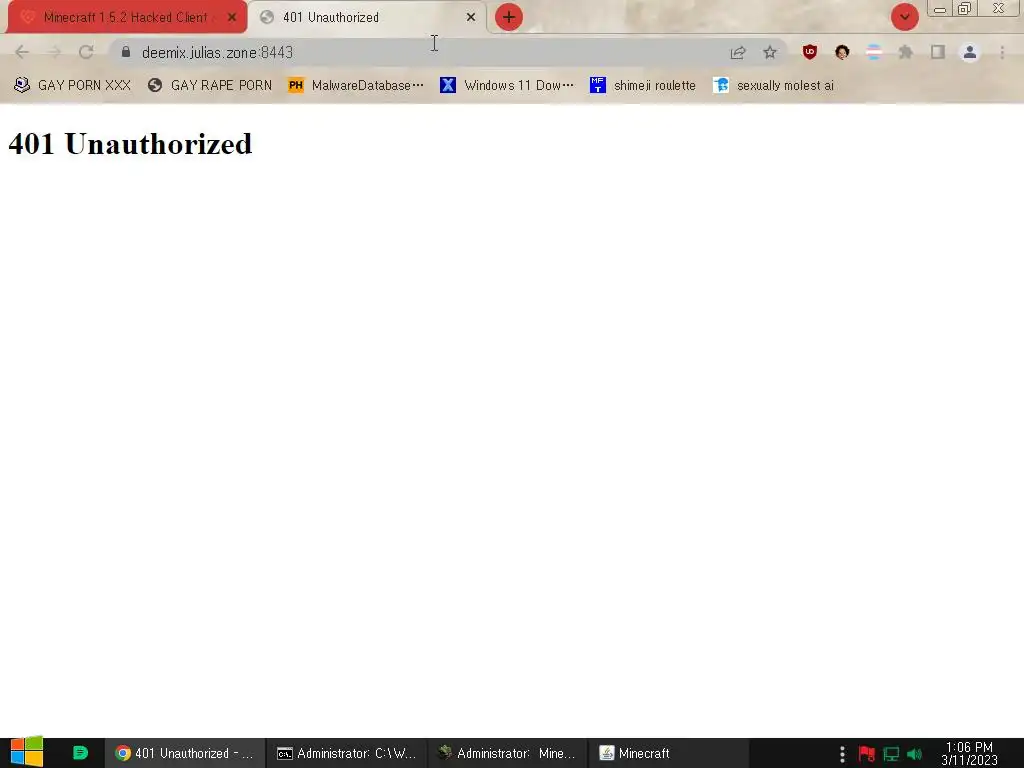Screen dimensions: 1024x768
Task: View site info via the lock icon
Action: tap(126, 52)
